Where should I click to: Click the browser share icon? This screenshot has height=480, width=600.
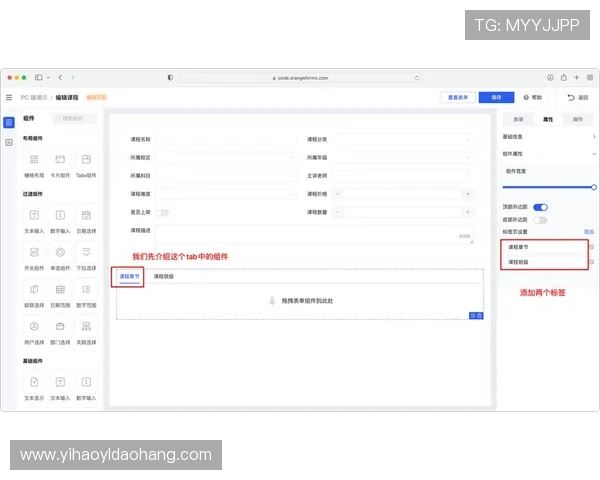pos(564,77)
